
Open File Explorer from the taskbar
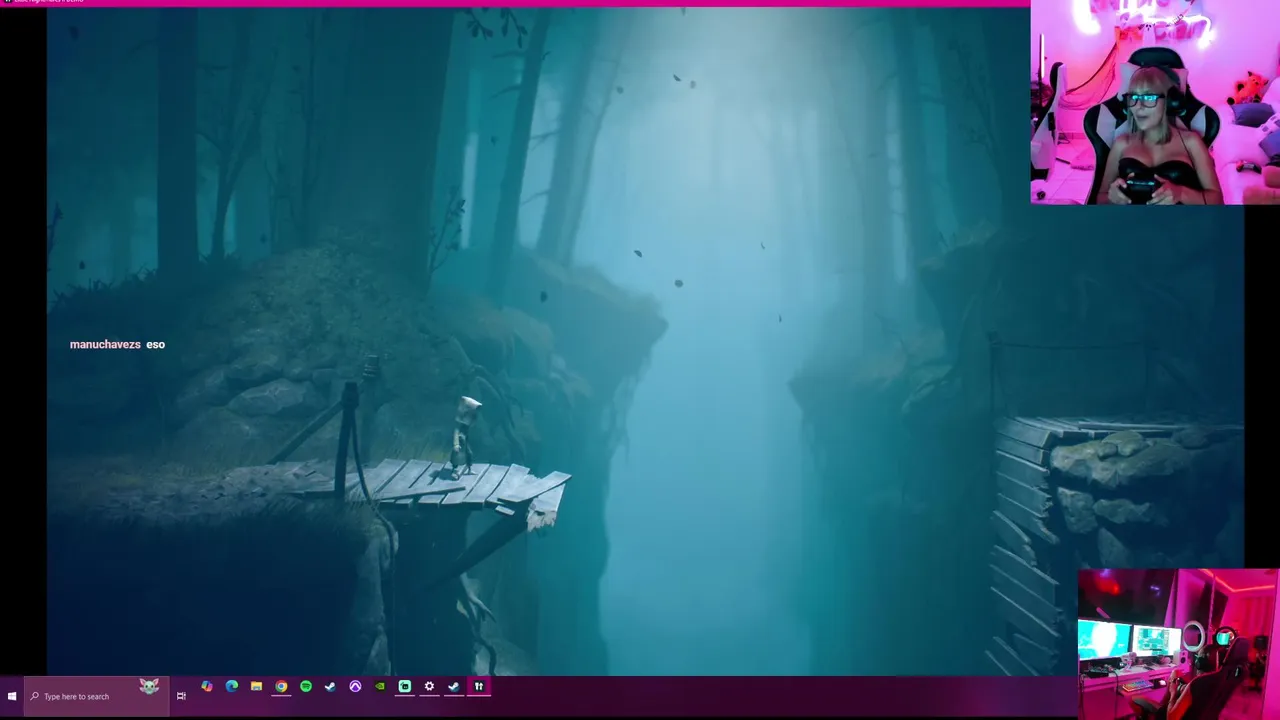click(257, 687)
